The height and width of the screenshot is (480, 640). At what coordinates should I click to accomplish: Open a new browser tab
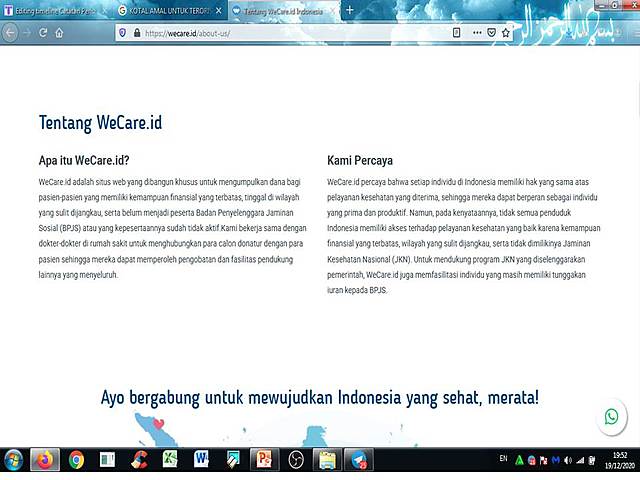(x=349, y=10)
